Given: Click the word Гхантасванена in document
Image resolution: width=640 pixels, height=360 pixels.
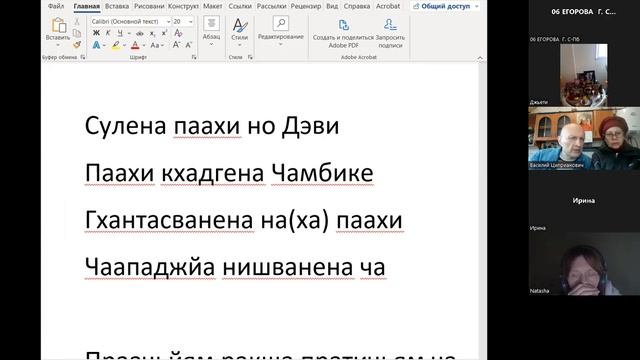Looking at the screenshot, I should tap(169, 220).
